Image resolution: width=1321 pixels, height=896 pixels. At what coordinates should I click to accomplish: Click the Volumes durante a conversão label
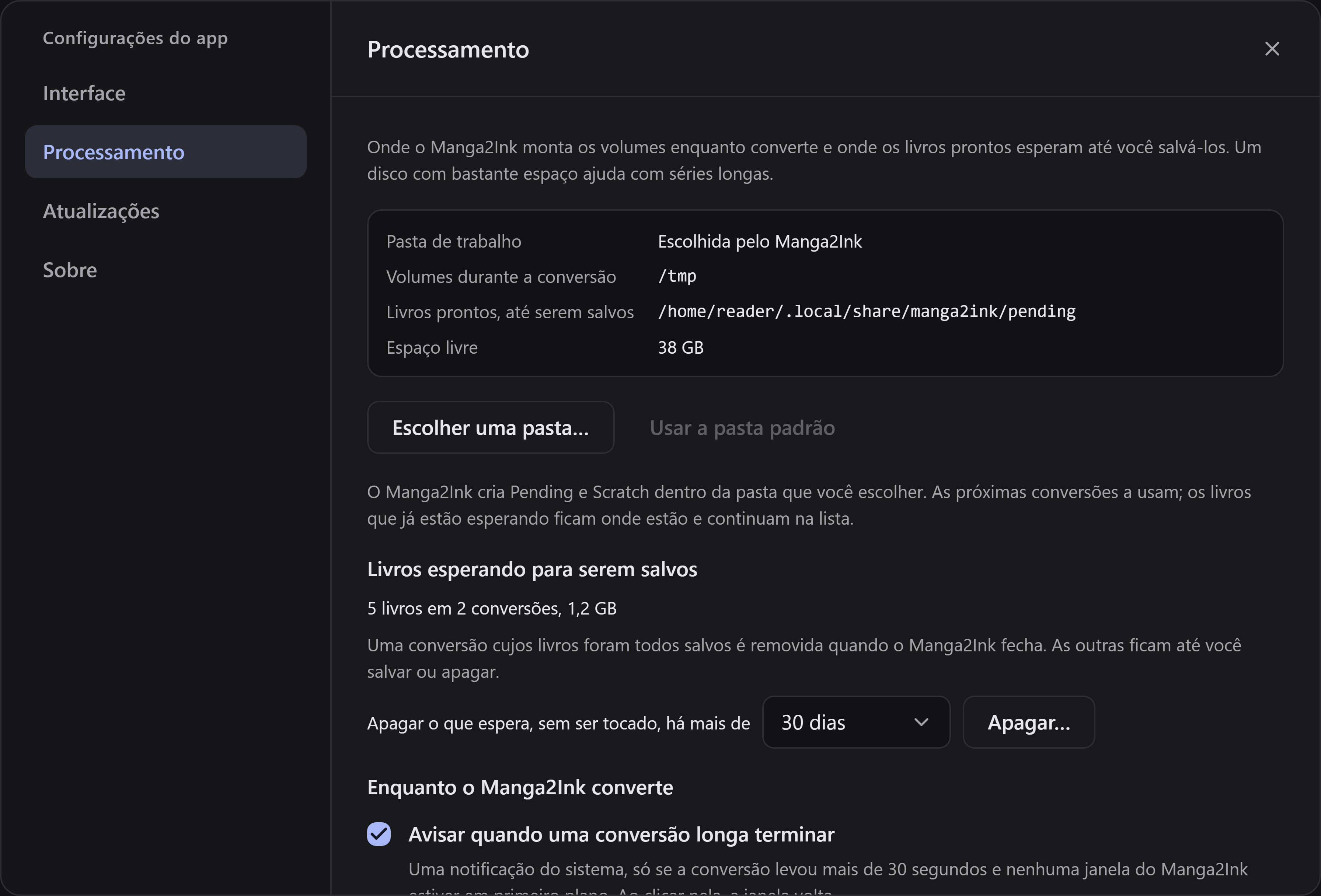[x=501, y=277]
